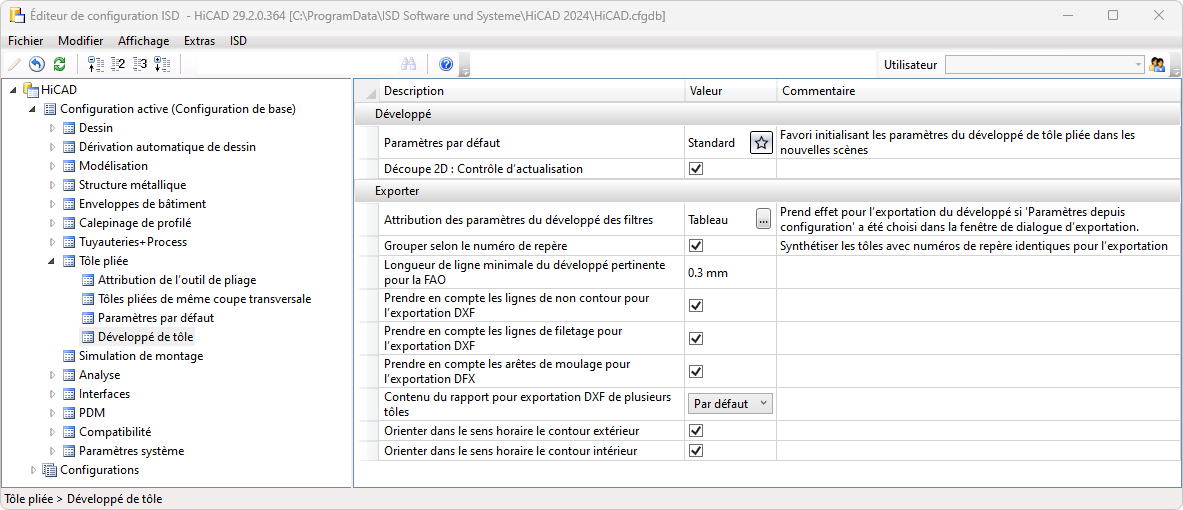Open the Par défaut dropdown
Viewport: 1183px width, 510px height.
click(x=730, y=404)
